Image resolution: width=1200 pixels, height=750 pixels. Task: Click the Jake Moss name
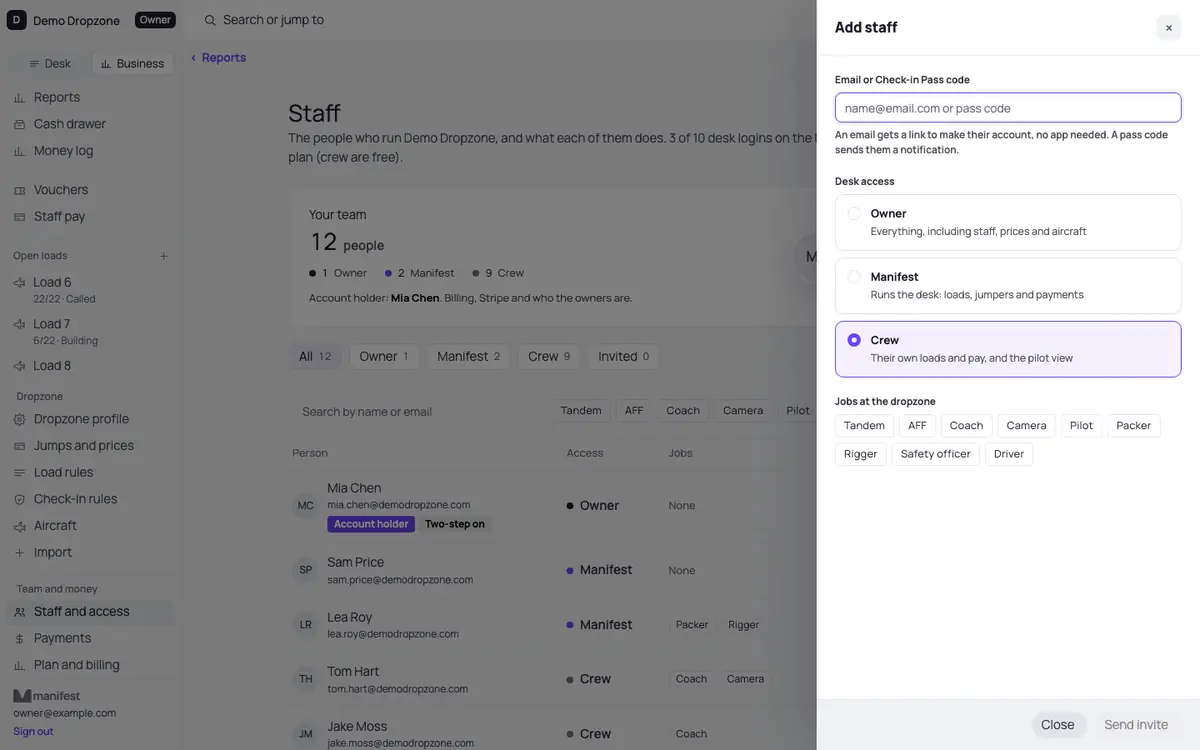pos(357,727)
